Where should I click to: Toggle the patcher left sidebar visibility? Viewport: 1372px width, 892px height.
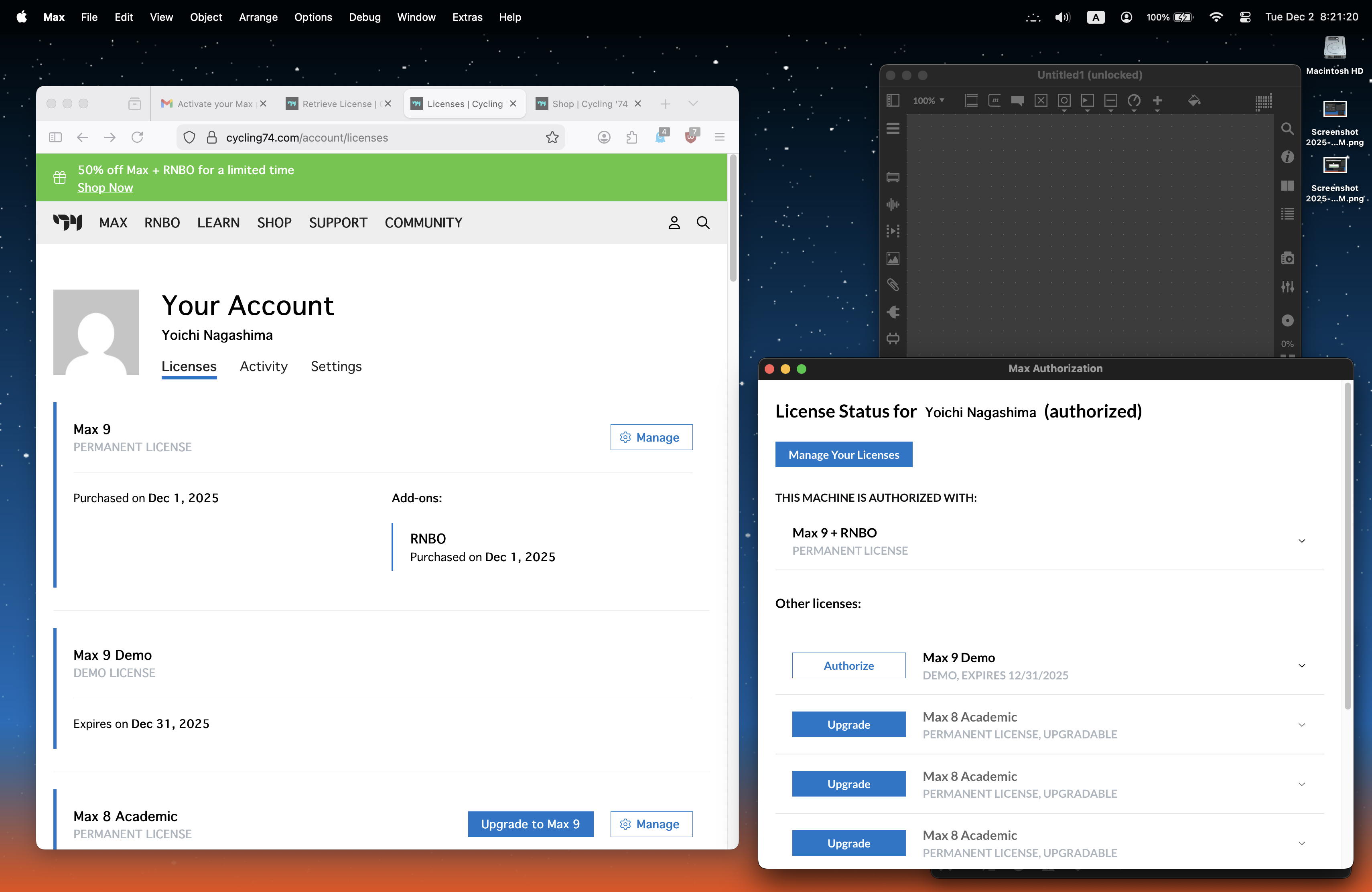click(892, 101)
